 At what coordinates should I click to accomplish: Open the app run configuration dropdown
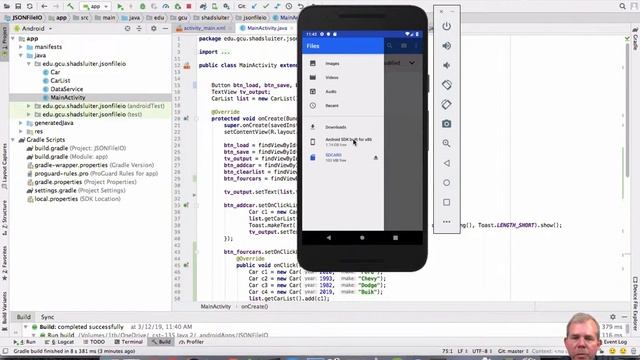[96, 7]
